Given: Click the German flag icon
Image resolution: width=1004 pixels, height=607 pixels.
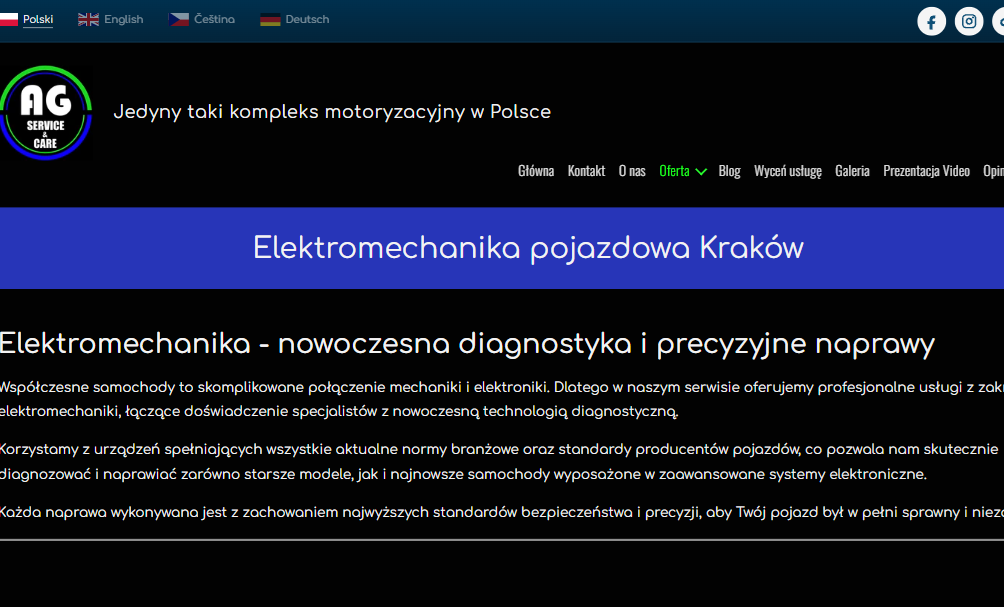Looking at the screenshot, I should point(270,20).
